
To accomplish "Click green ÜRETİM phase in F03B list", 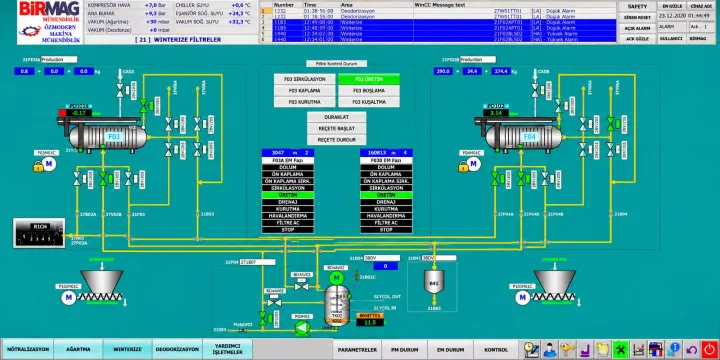I will pyautogui.click(x=386, y=195).
